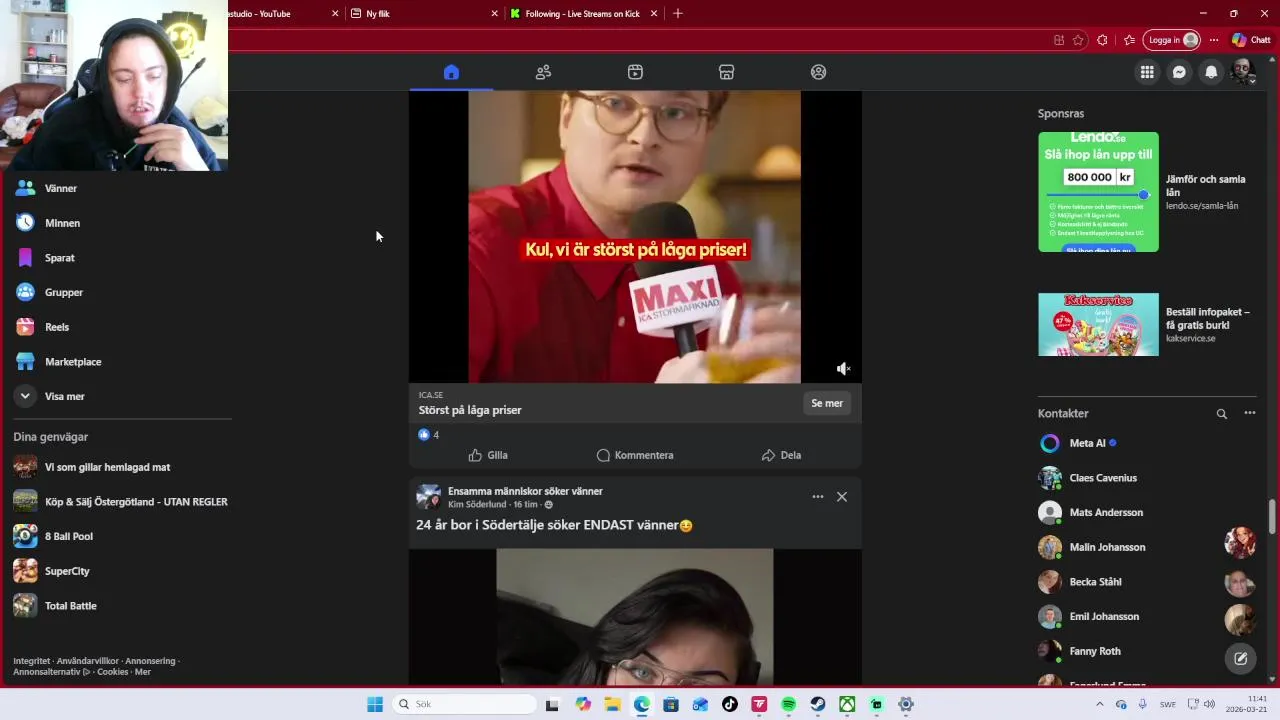Open Jämför och samla lån ad text
Screen dimensions: 1280x720
coord(1206,186)
